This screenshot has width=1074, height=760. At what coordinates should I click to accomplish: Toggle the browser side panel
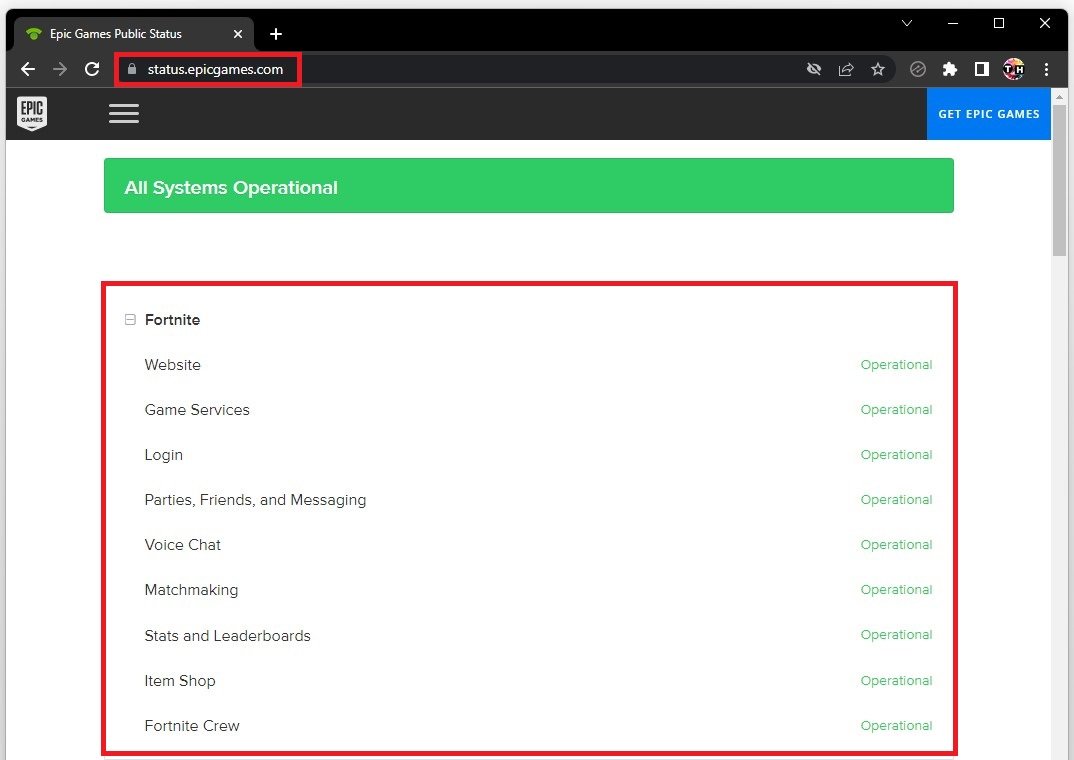(x=982, y=69)
